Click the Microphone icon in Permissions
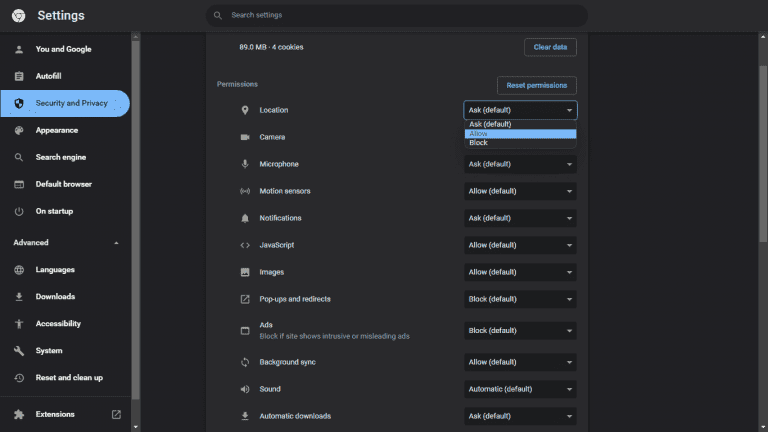This screenshot has height=432, width=768. tap(245, 164)
